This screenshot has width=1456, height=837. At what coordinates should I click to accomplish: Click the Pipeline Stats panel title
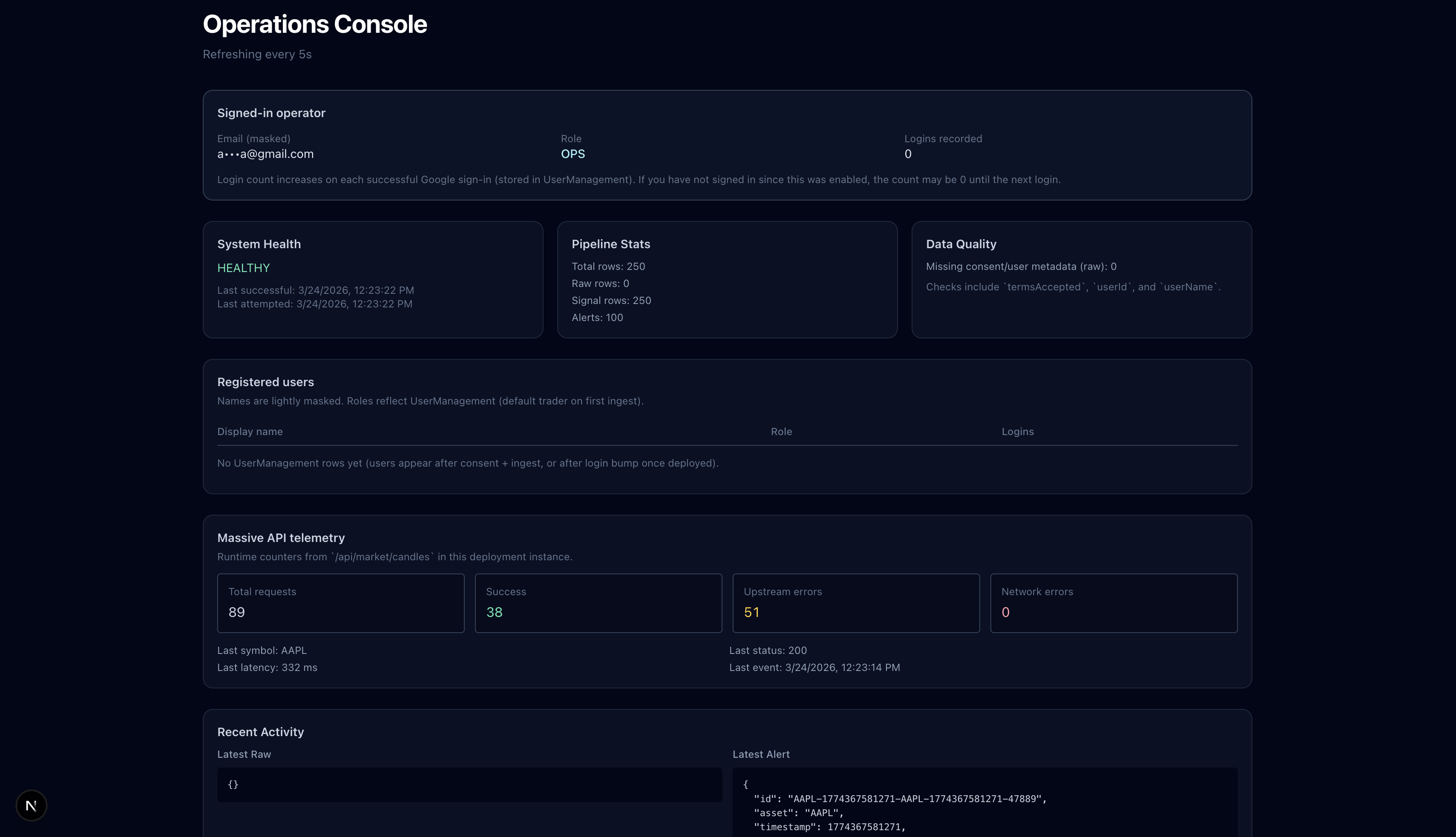coord(610,244)
